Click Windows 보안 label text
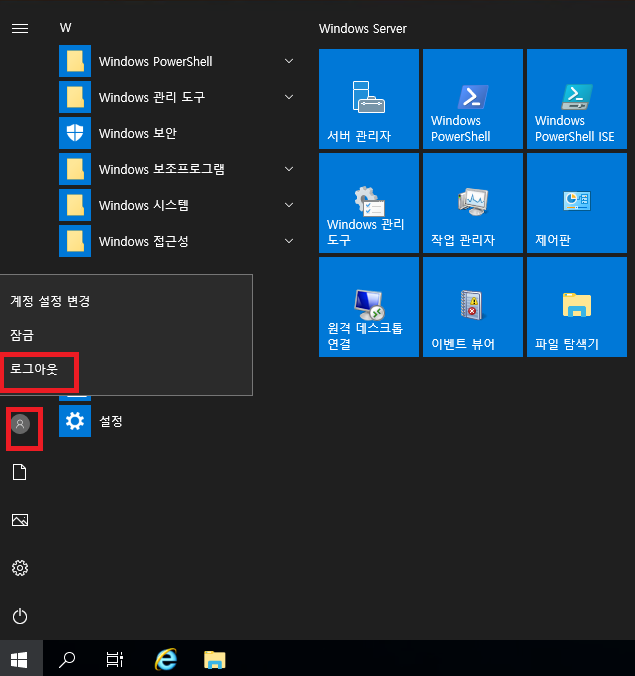The width and height of the screenshot is (635, 676). pyautogui.click(x=138, y=133)
